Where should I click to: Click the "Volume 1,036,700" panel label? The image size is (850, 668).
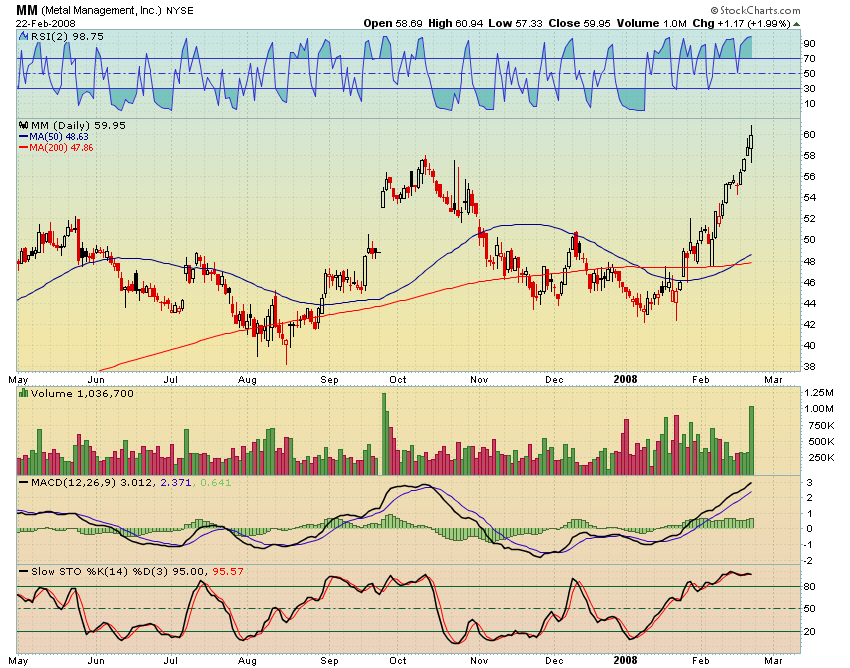click(82, 393)
